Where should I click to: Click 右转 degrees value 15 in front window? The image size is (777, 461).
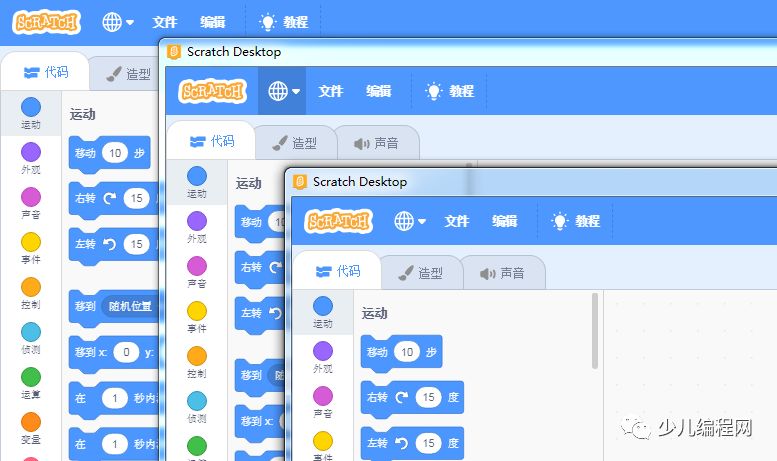[x=429, y=397]
